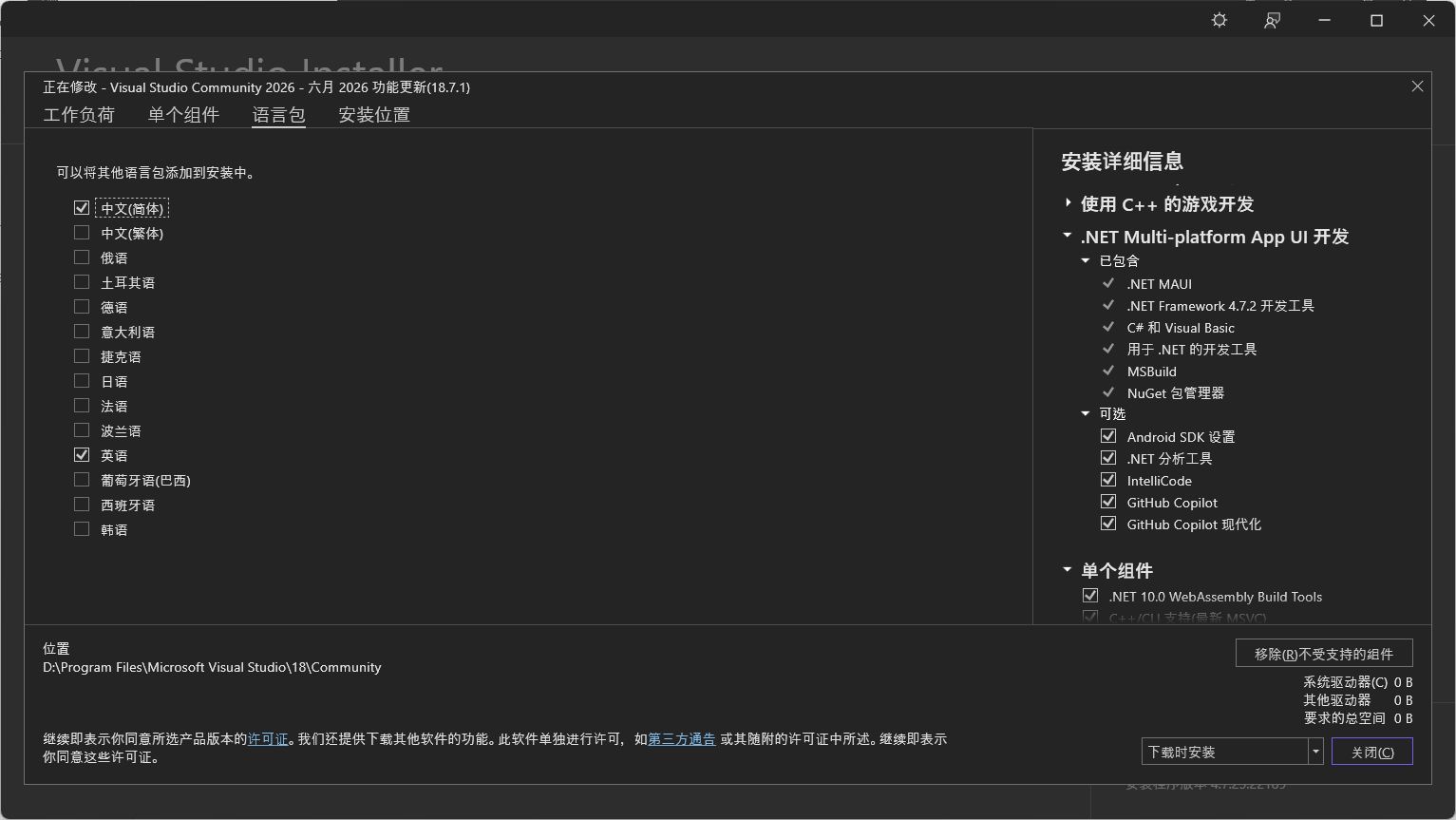Toggle .NET 10.0 WebAssembly Build Tools
Image resolution: width=1456 pixels, height=820 pixels.
pyautogui.click(x=1090, y=596)
